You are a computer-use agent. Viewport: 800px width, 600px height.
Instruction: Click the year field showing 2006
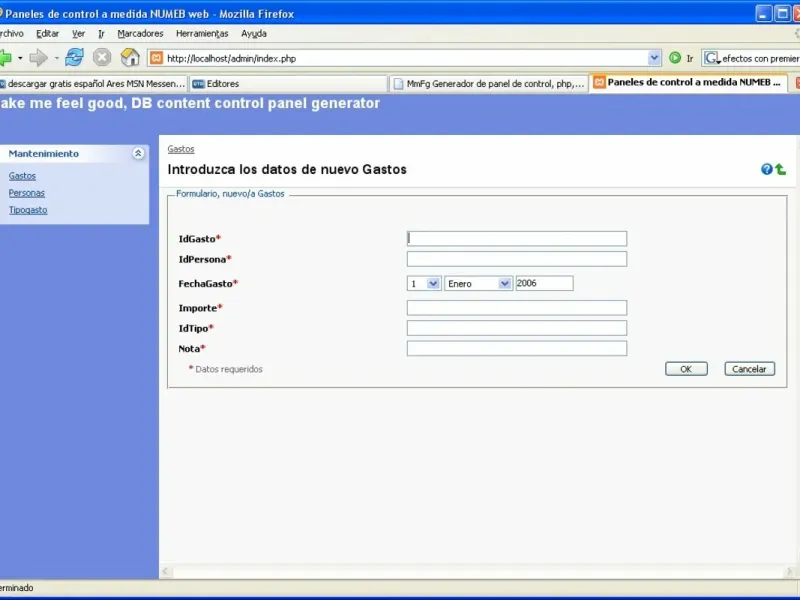tap(544, 283)
